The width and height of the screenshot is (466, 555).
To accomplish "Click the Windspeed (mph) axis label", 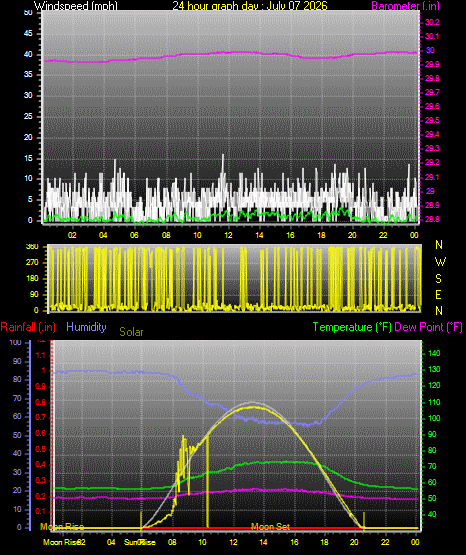I will tap(75, 6).
